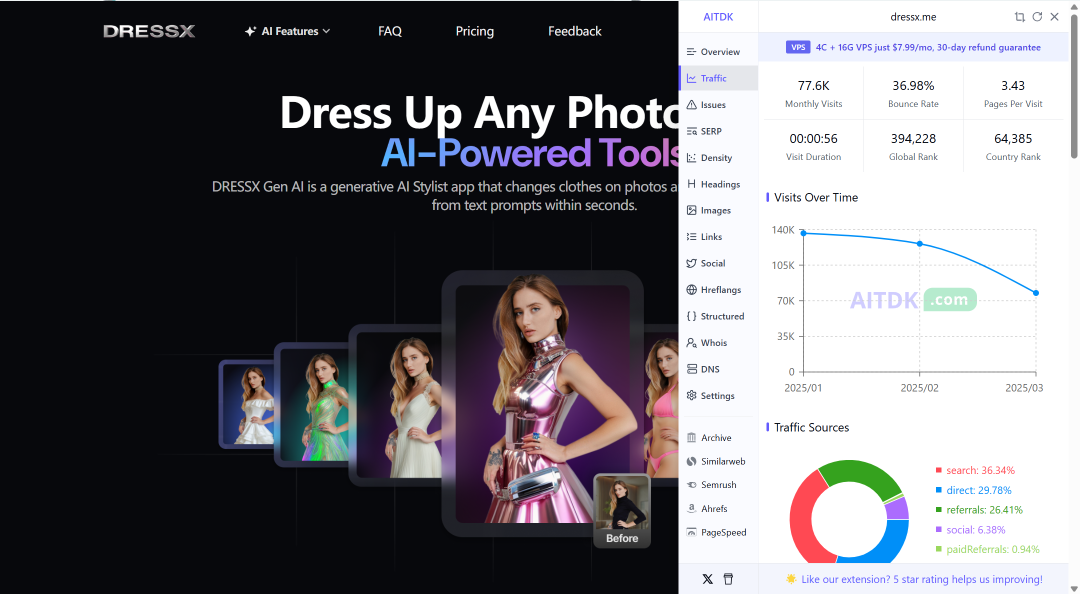
Task: Click the 394,228 Global Rank value
Action: (x=913, y=139)
